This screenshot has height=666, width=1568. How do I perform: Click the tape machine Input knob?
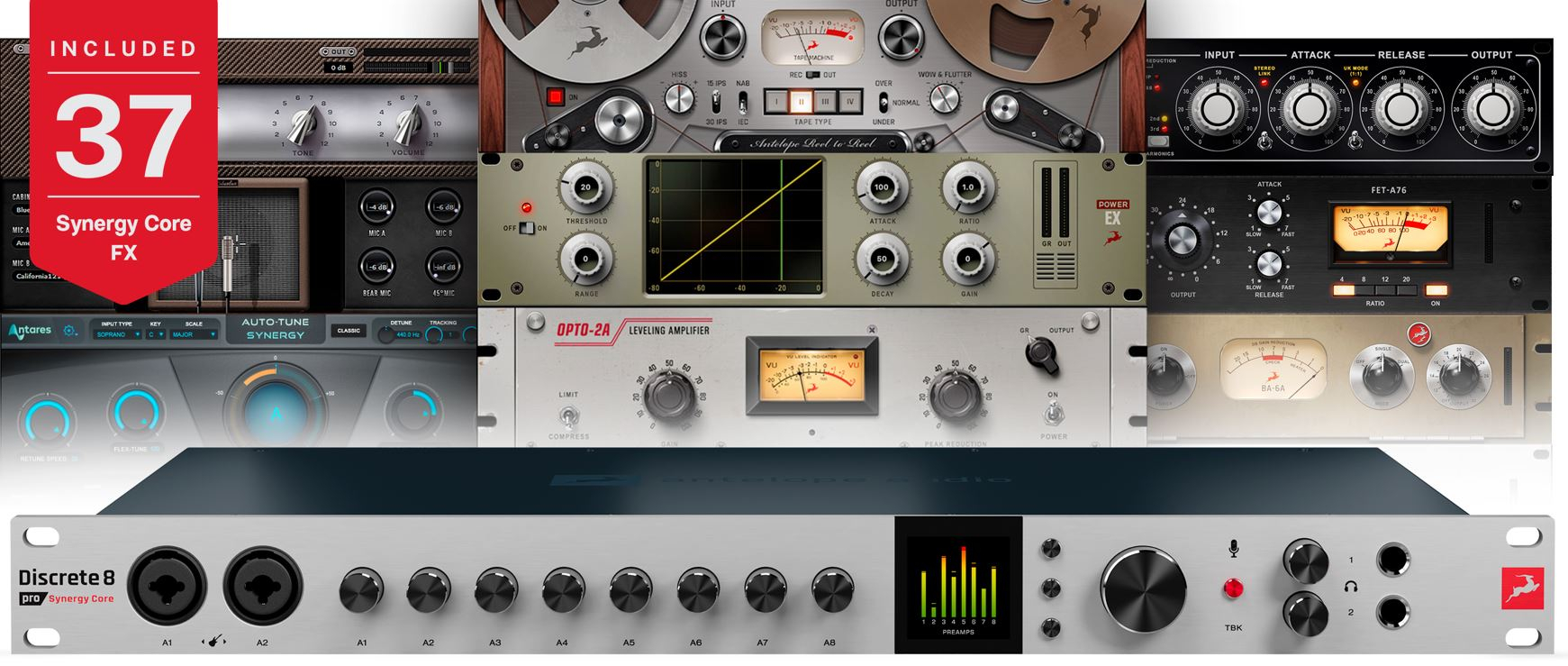pyautogui.click(x=723, y=36)
